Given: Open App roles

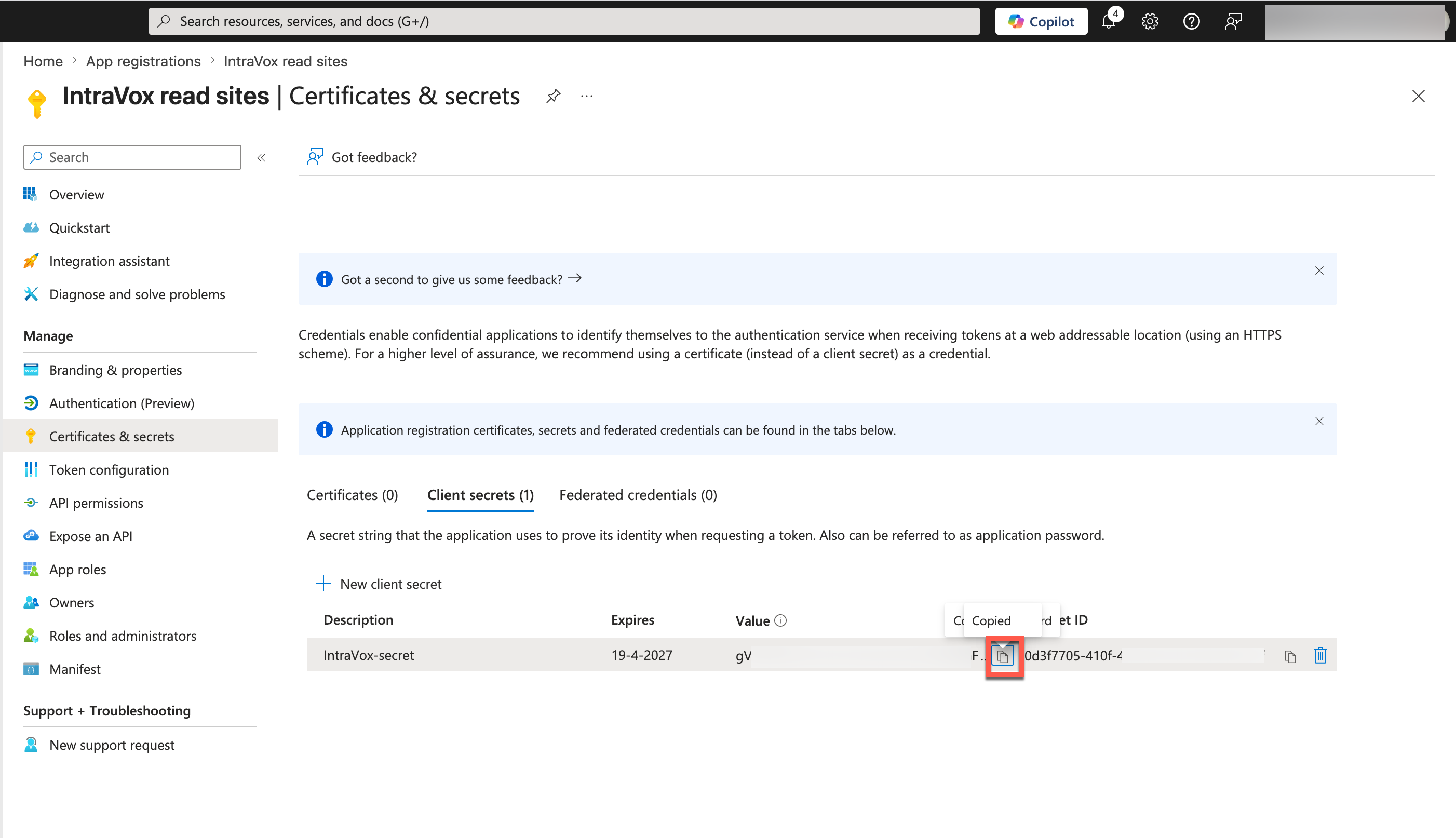Looking at the screenshot, I should point(77,570).
